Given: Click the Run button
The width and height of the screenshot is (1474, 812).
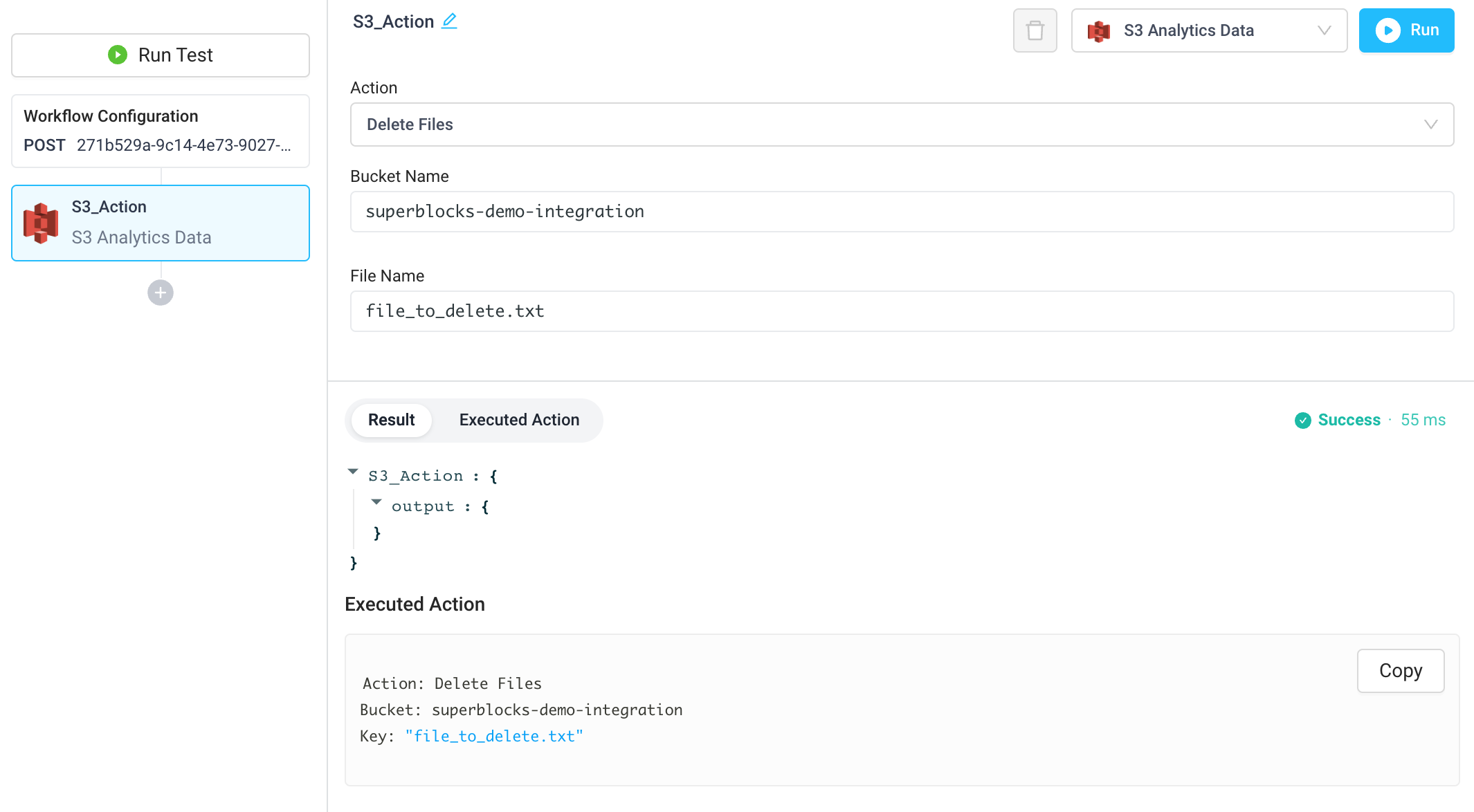Looking at the screenshot, I should (x=1406, y=30).
